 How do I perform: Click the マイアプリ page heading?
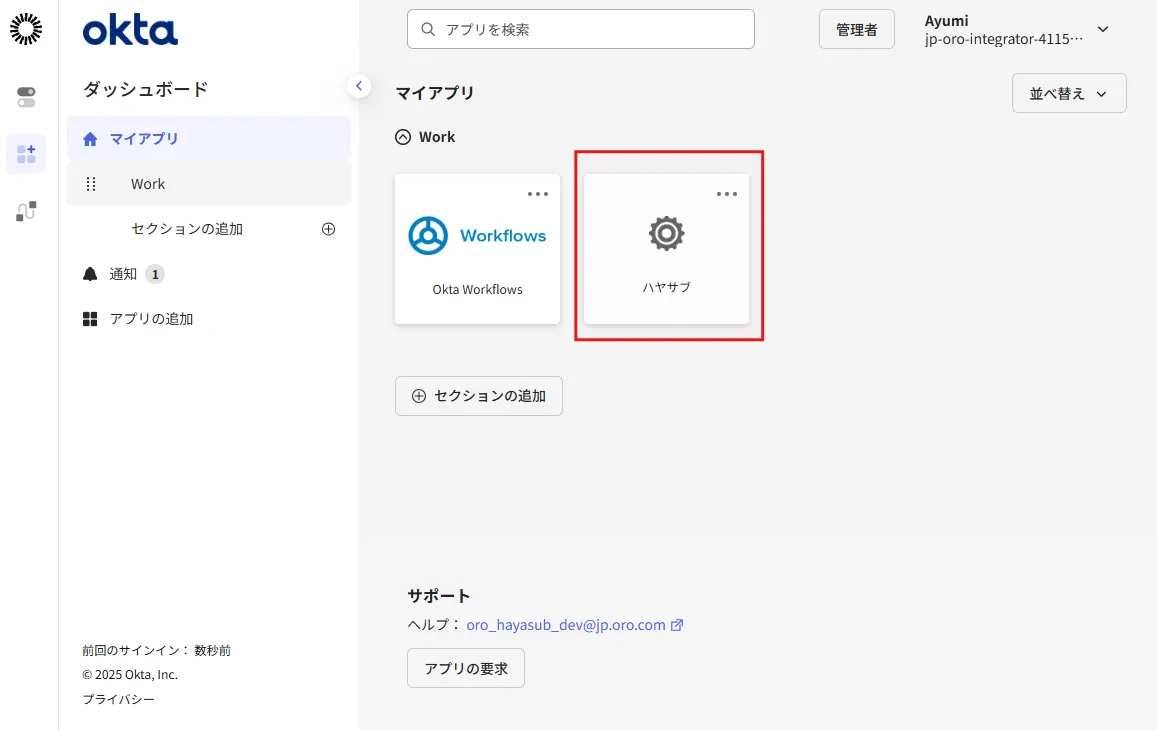(x=435, y=92)
